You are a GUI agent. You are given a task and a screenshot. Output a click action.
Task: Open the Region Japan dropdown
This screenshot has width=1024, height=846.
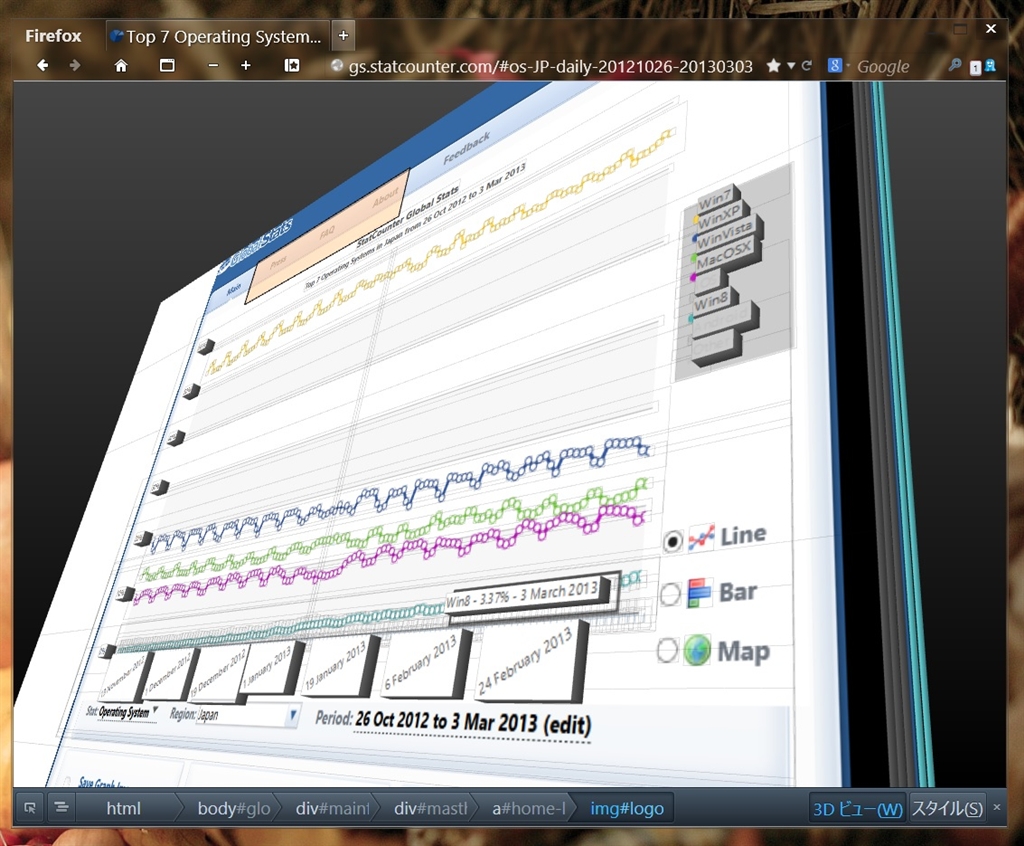(292, 715)
